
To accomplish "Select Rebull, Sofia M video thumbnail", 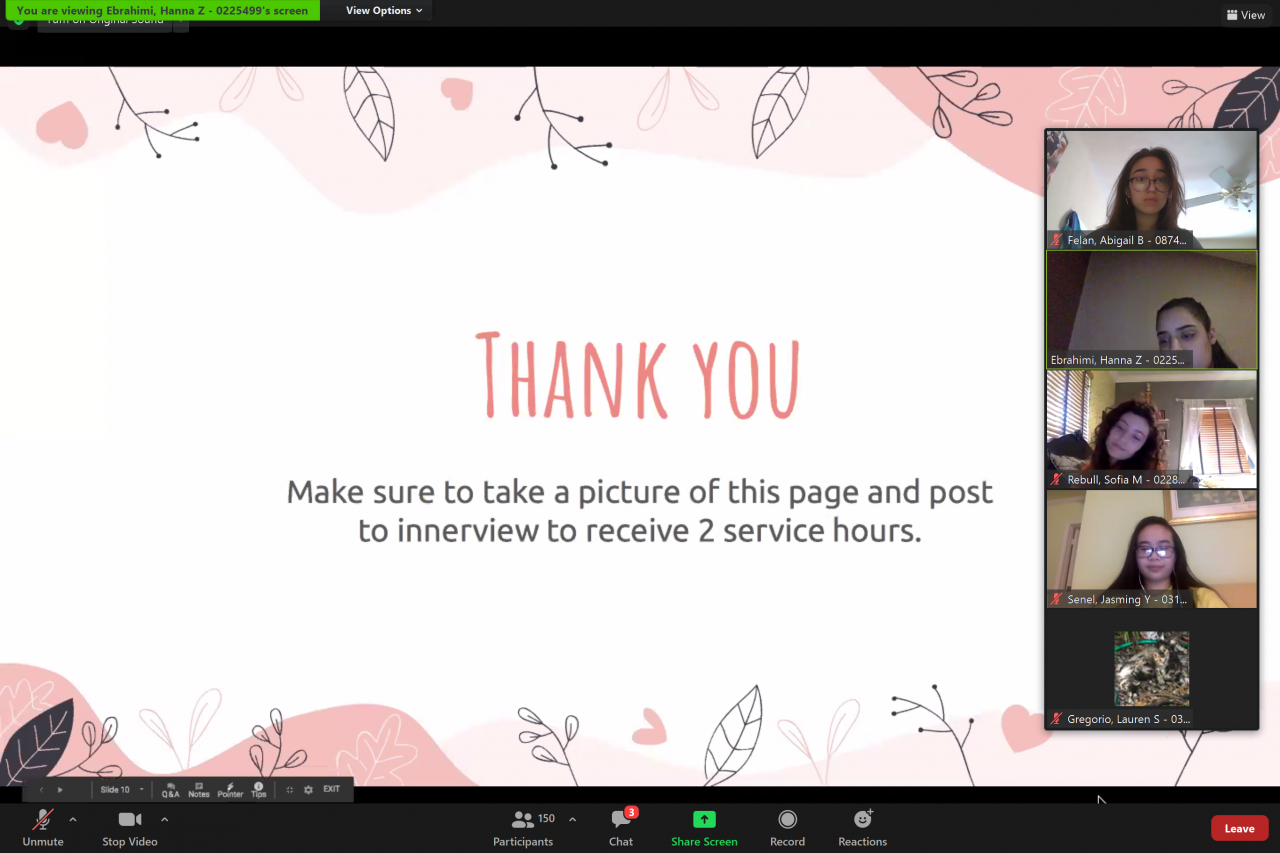I will point(1152,429).
